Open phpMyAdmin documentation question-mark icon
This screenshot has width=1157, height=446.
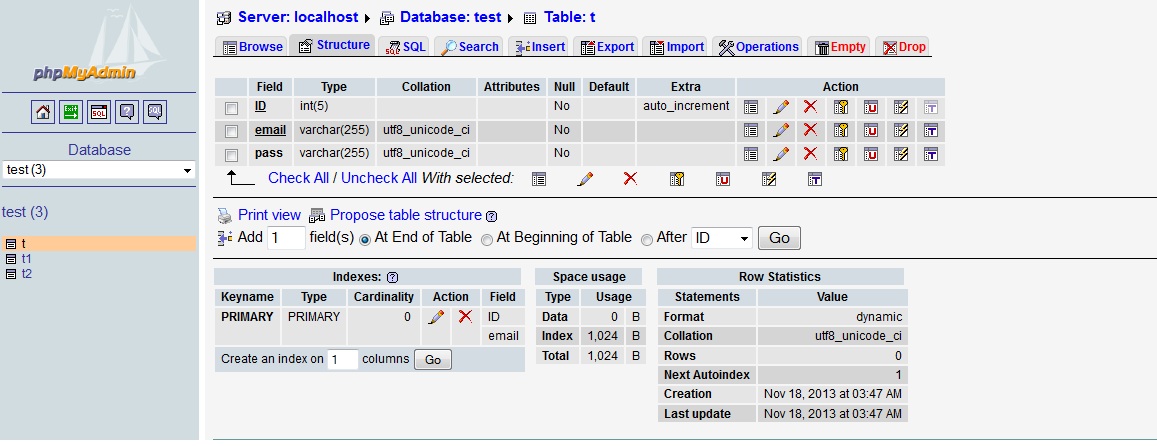point(127,112)
